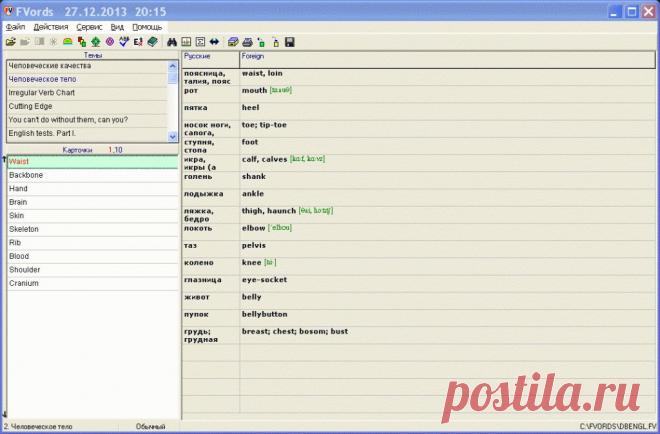Open the Вид menu

coord(118,27)
